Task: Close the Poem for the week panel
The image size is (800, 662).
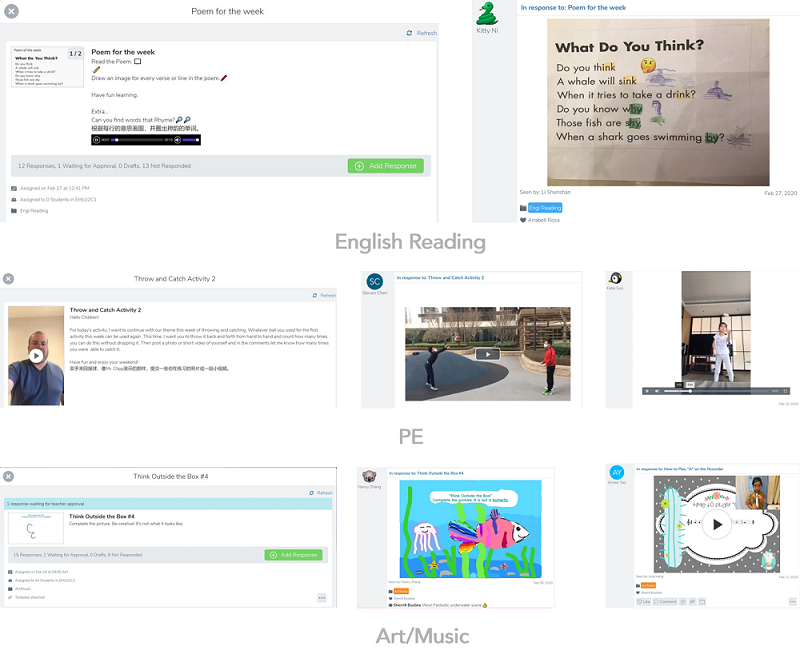Action: coord(11,12)
